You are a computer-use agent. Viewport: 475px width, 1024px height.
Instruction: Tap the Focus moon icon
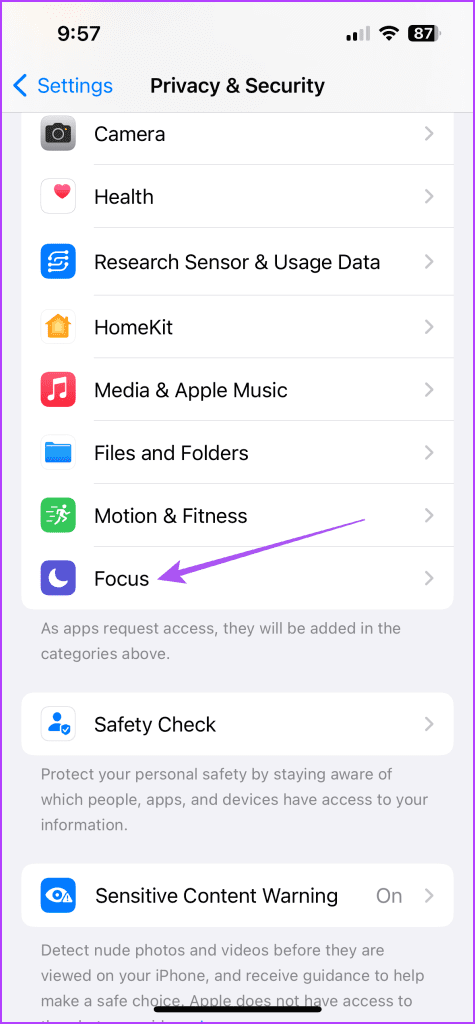(x=58, y=578)
